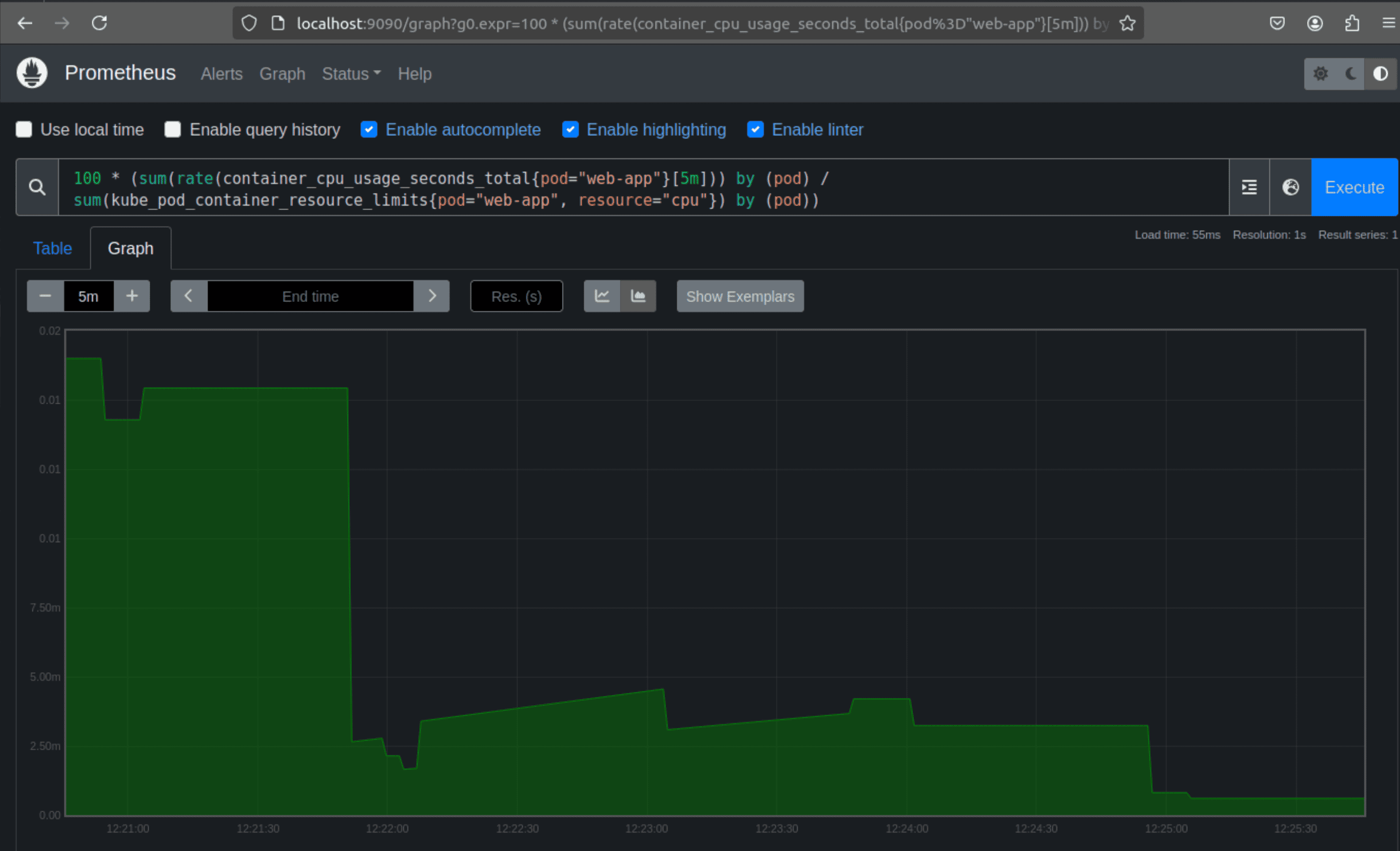Click the 5m range input field
Screen dimensions: 1400x851
89,296
